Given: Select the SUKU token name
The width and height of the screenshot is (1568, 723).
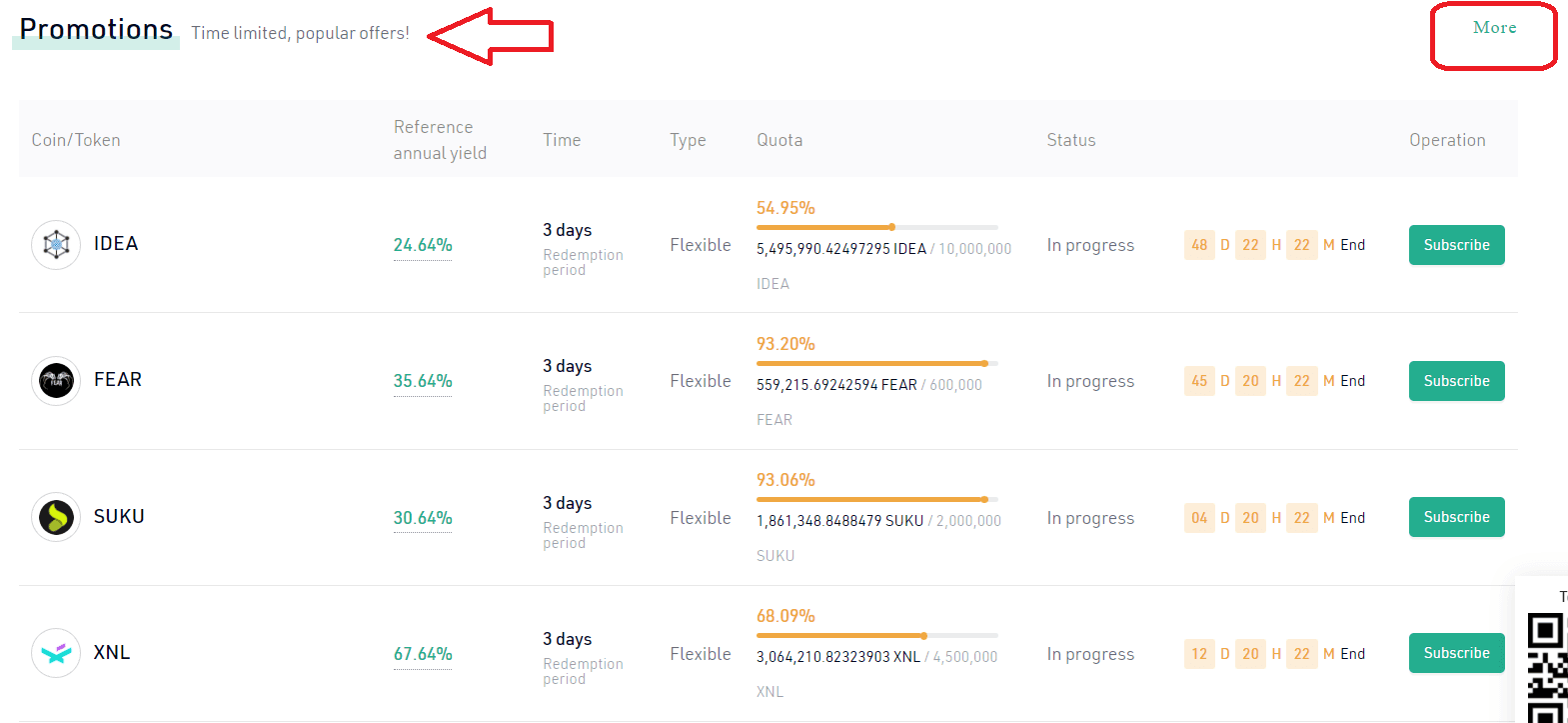Looking at the screenshot, I should (x=119, y=517).
